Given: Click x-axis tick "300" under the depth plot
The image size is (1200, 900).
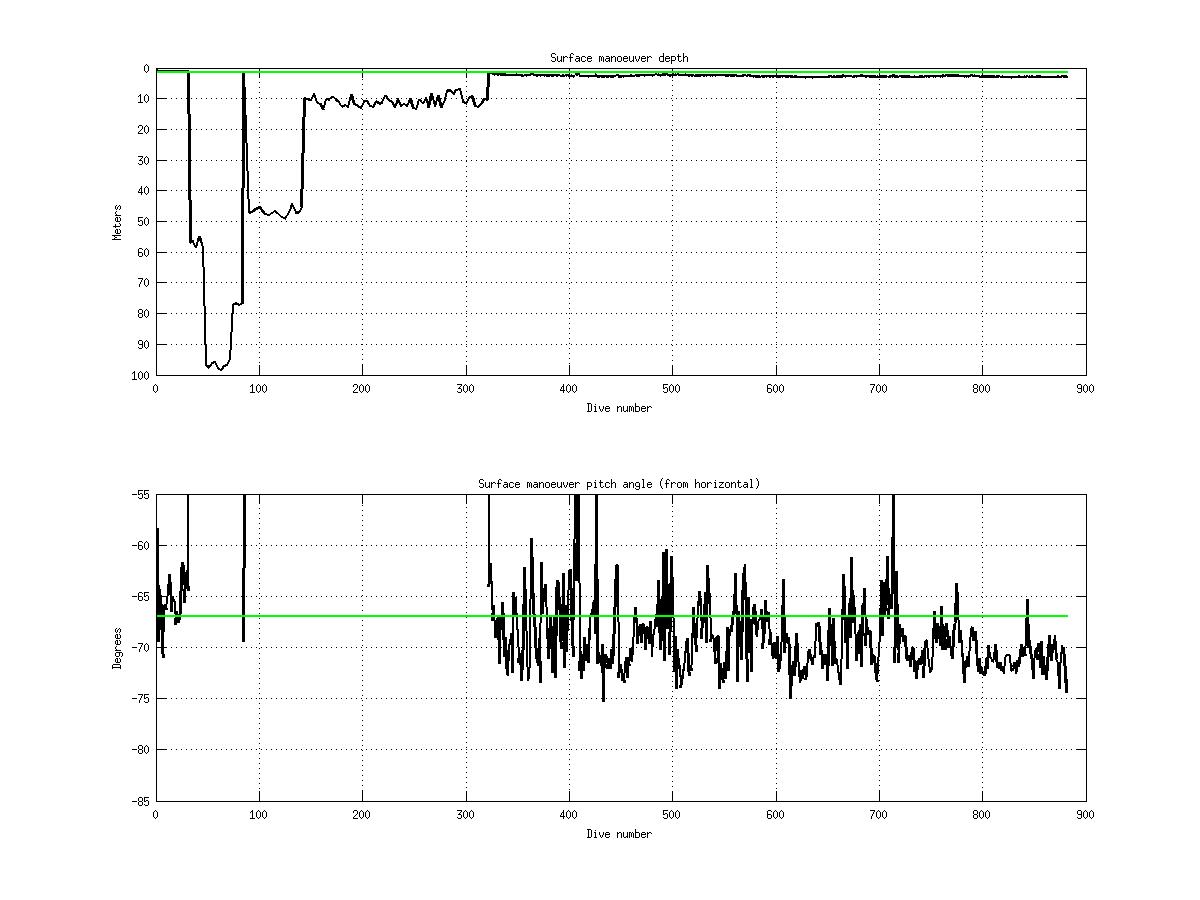Looking at the screenshot, I should point(465,388).
